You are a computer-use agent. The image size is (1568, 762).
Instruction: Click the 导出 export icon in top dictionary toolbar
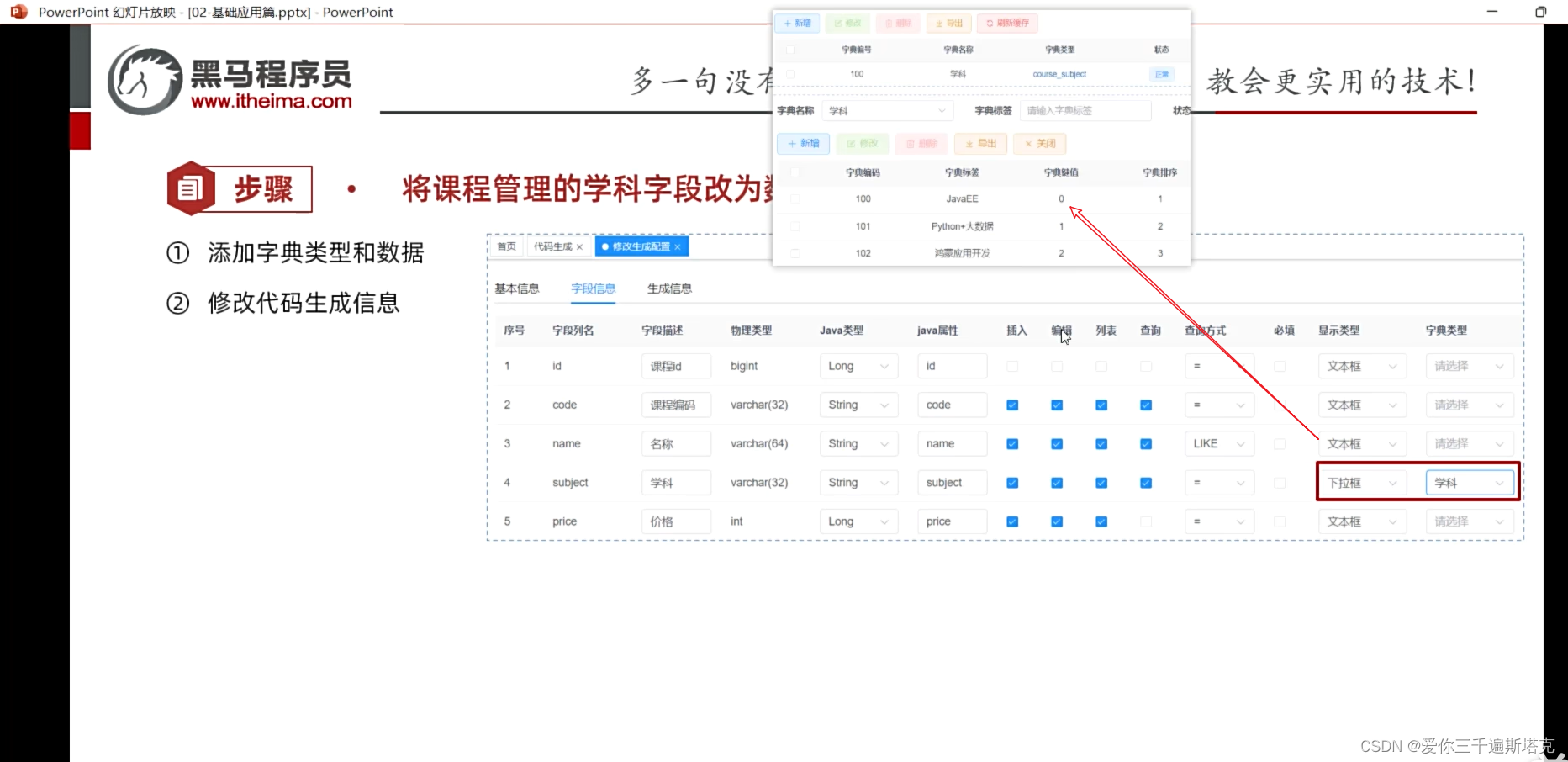coord(948,23)
